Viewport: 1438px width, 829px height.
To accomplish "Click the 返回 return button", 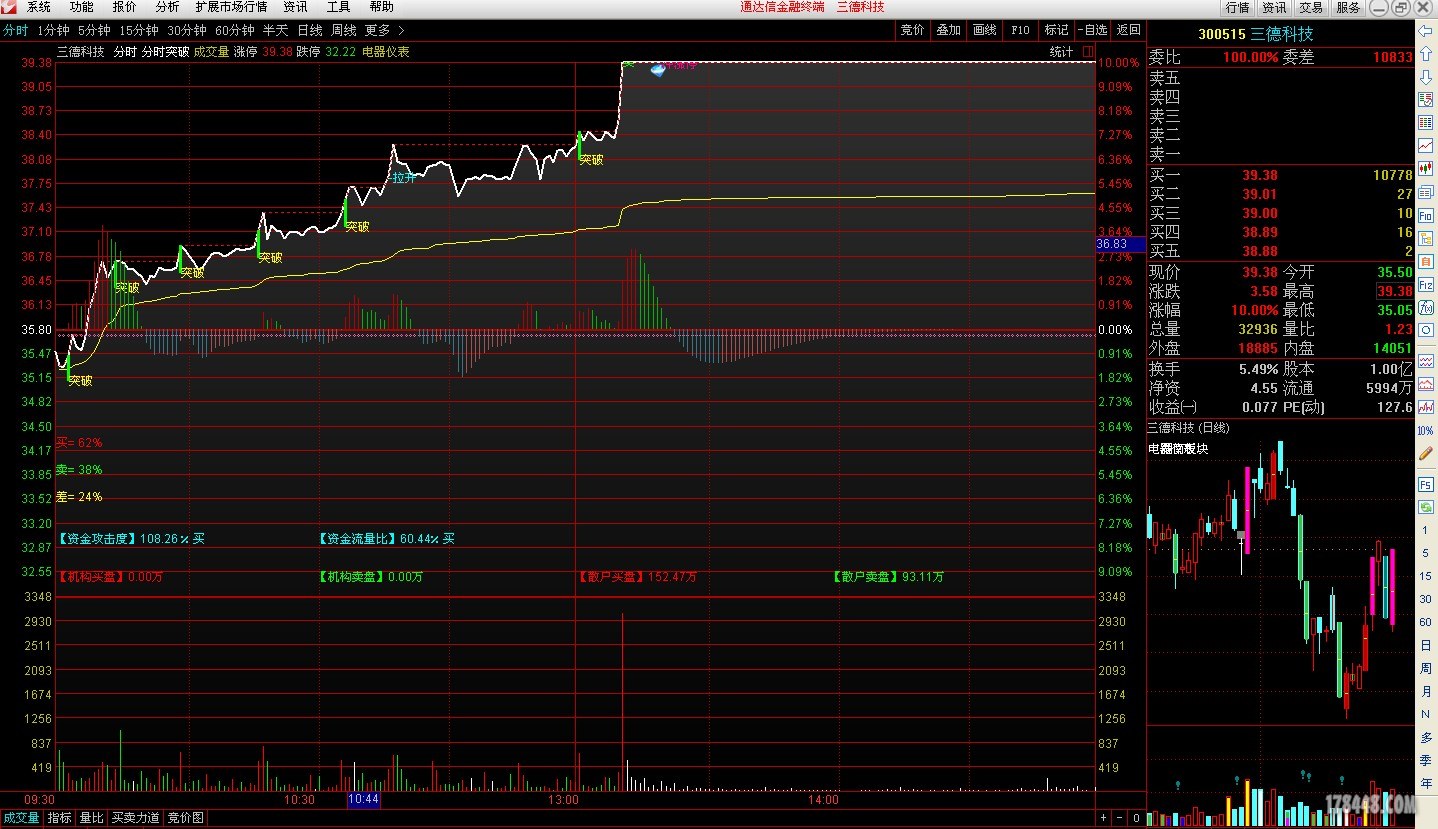I will pos(1128,30).
